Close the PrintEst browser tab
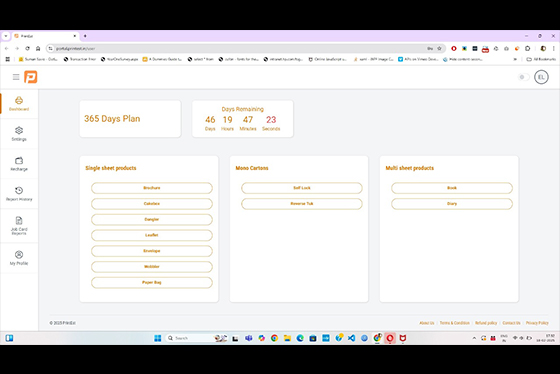Image resolution: width=560 pixels, height=374 pixels. point(75,36)
